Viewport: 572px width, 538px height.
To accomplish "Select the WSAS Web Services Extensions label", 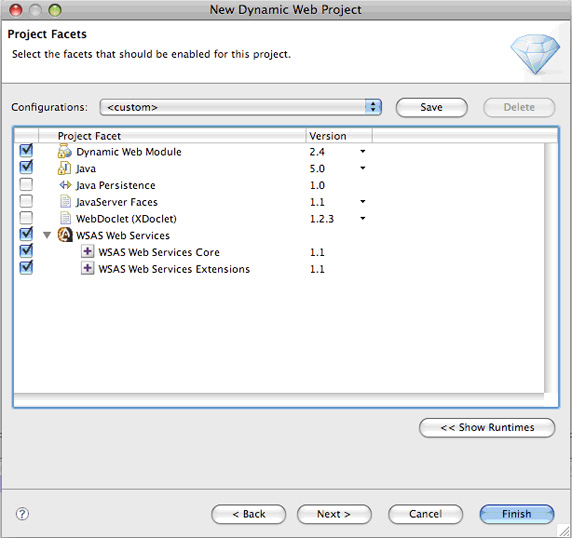I will (174, 269).
